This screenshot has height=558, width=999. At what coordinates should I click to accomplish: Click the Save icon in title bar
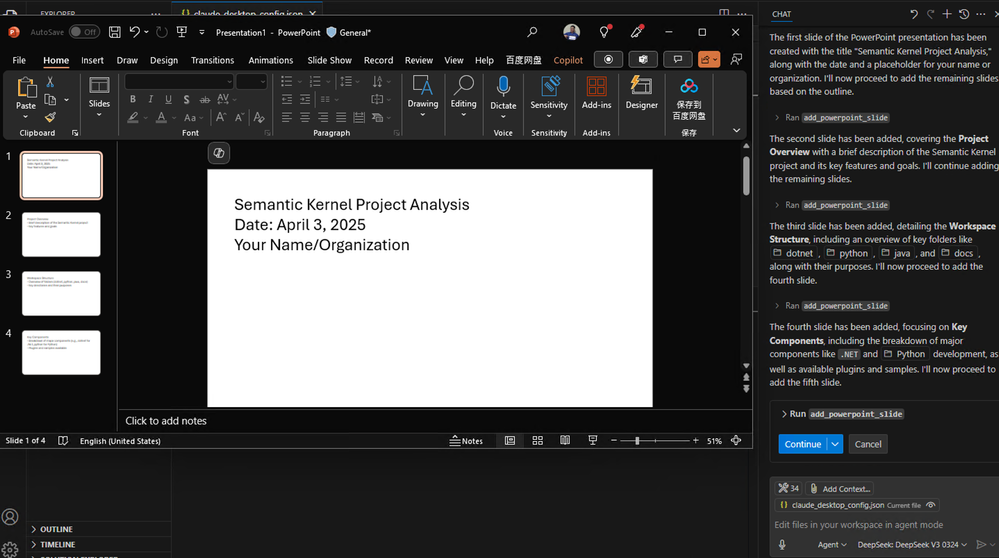115,32
